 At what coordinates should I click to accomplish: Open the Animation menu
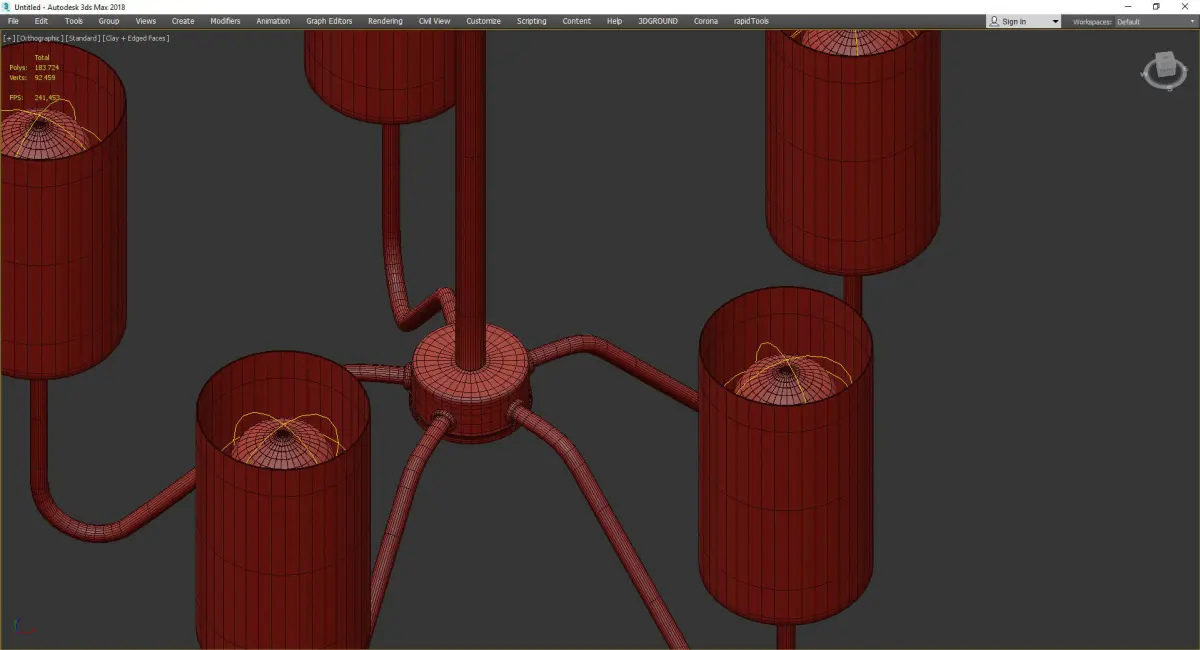(273, 21)
